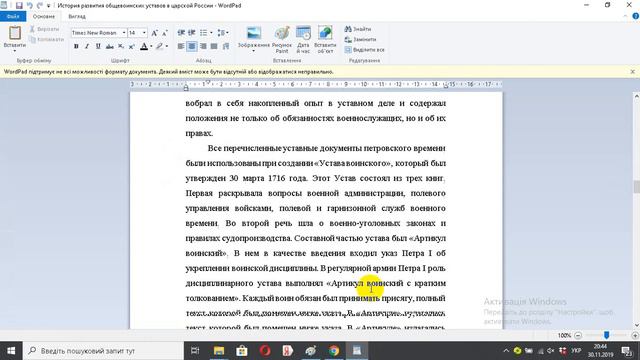Open the line spacing dropdown

[x=223, y=33]
